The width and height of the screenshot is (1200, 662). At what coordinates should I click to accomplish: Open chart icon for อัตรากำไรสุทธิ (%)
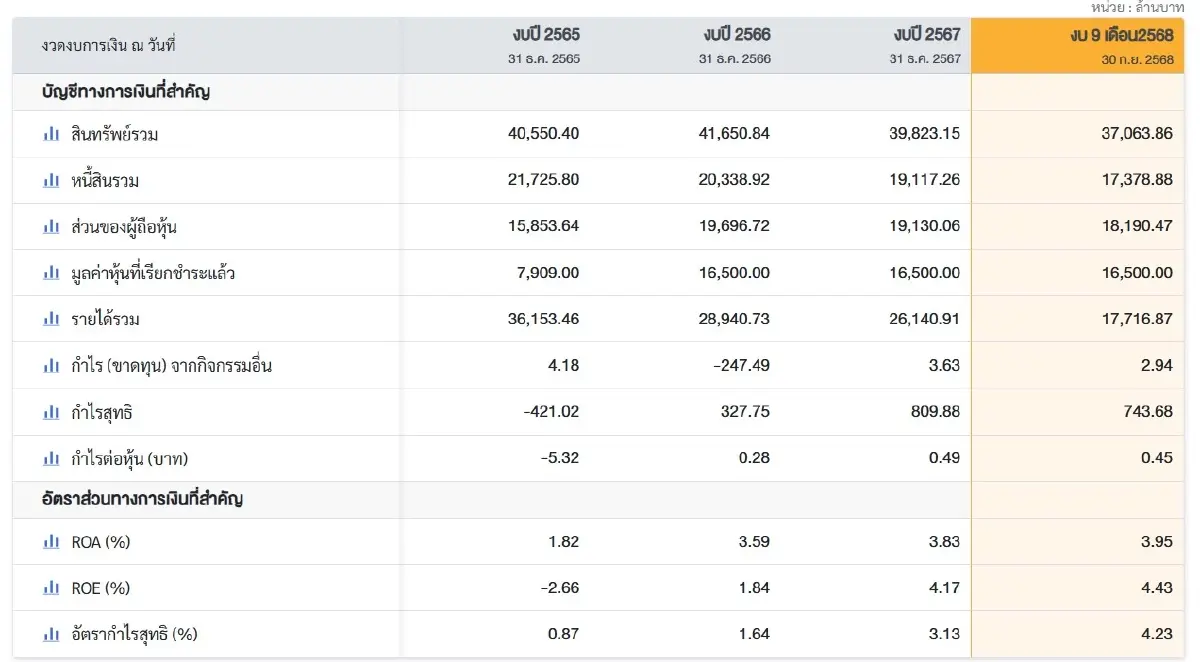[x=51, y=634]
